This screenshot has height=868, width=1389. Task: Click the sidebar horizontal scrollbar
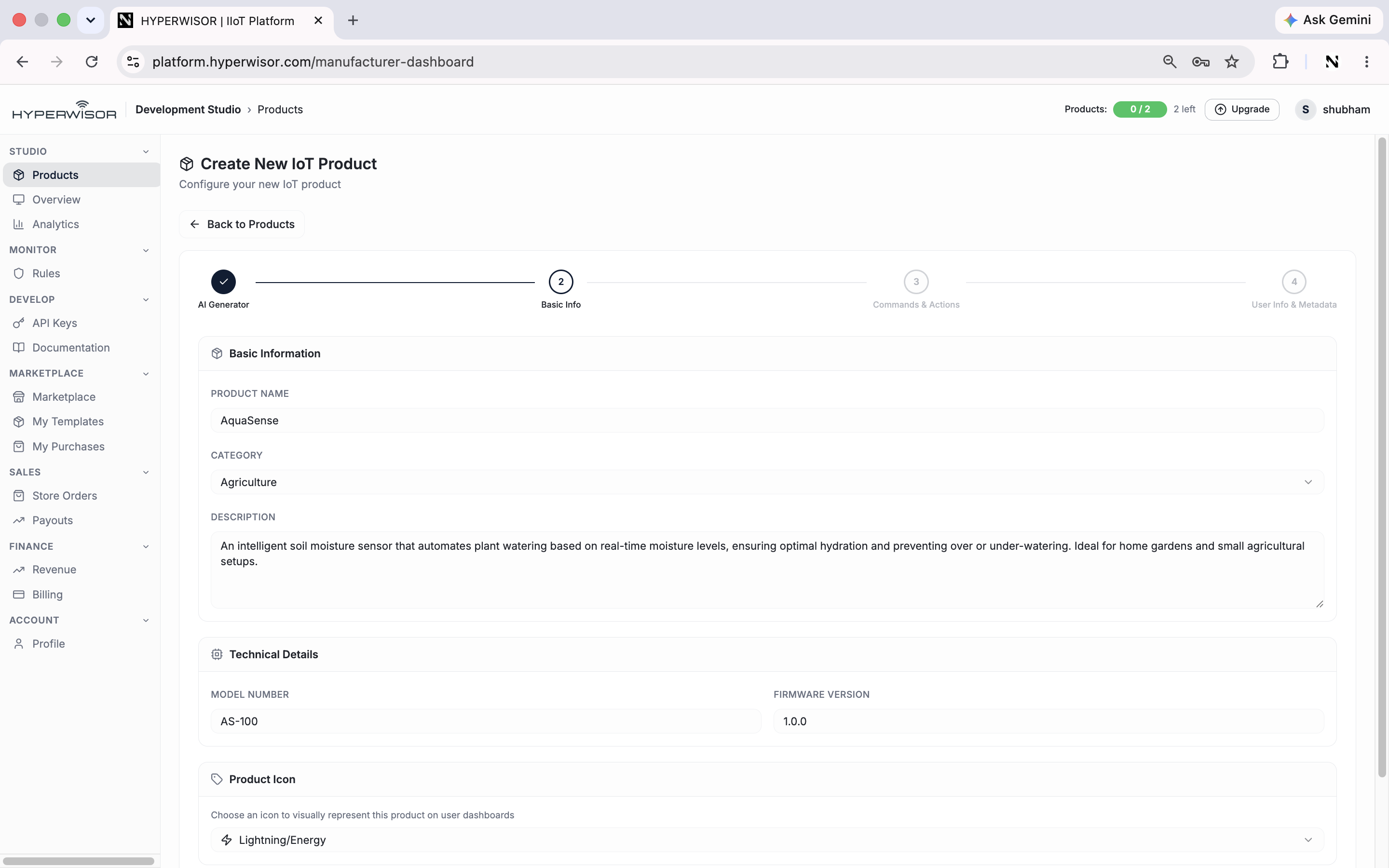tap(79, 861)
